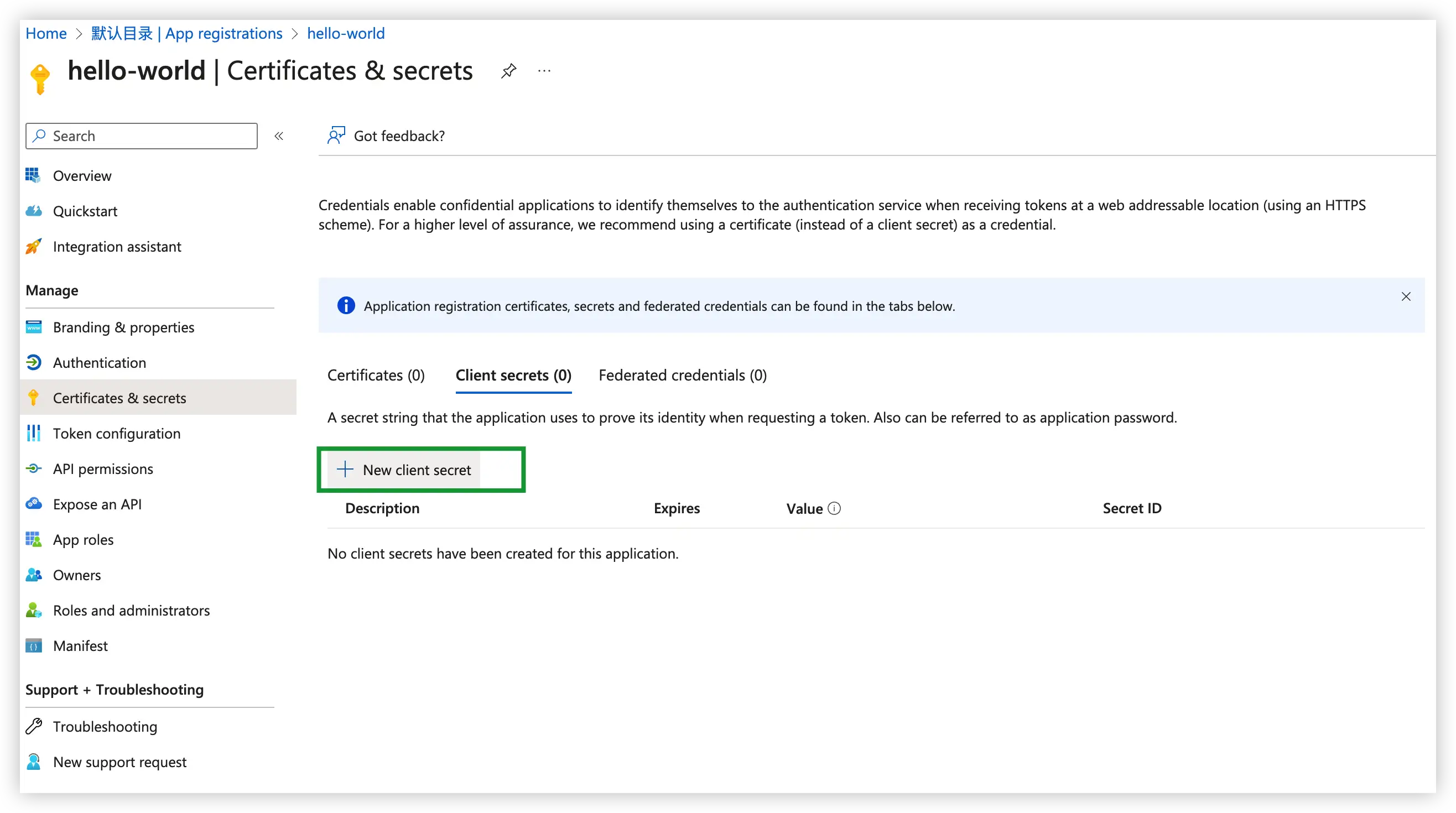The width and height of the screenshot is (1456, 813).
Task: Click the Value column header
Action: [804, 508]
